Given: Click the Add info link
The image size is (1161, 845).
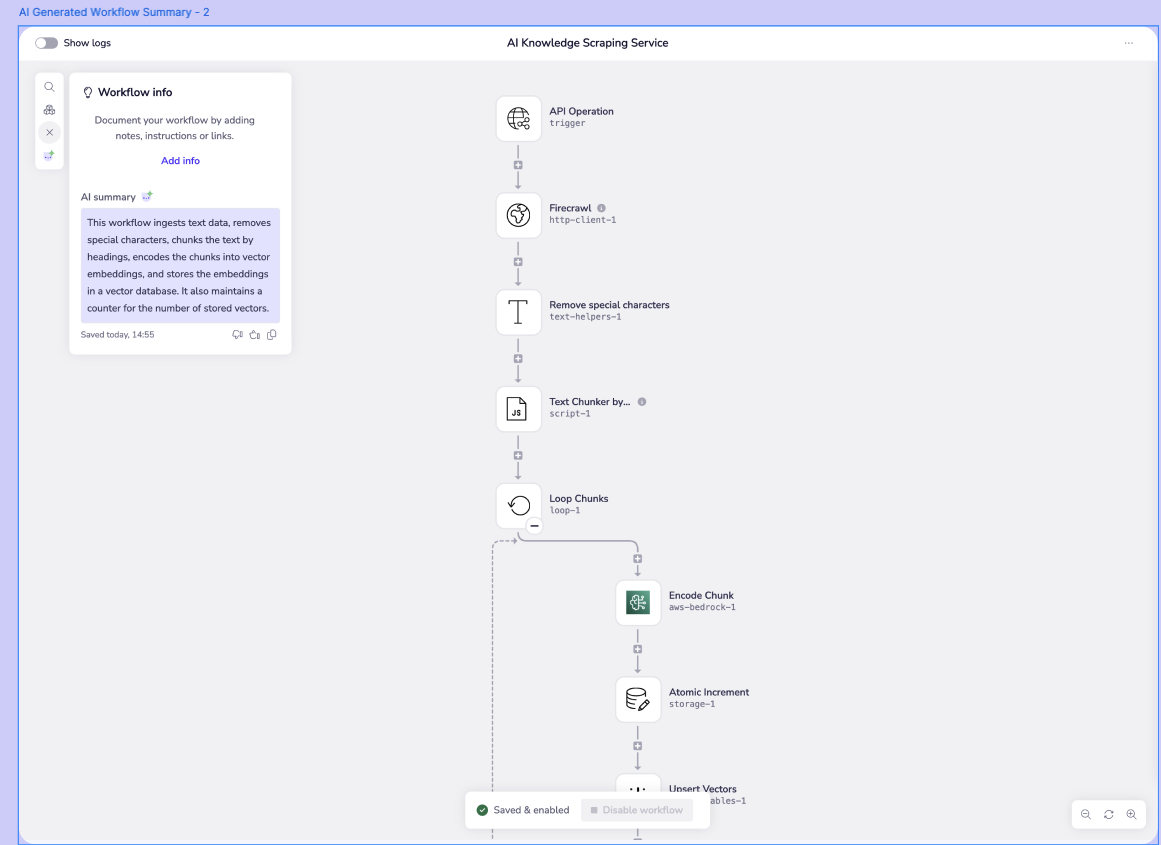Looking at the screenshot, I should [x=180, y=161].
